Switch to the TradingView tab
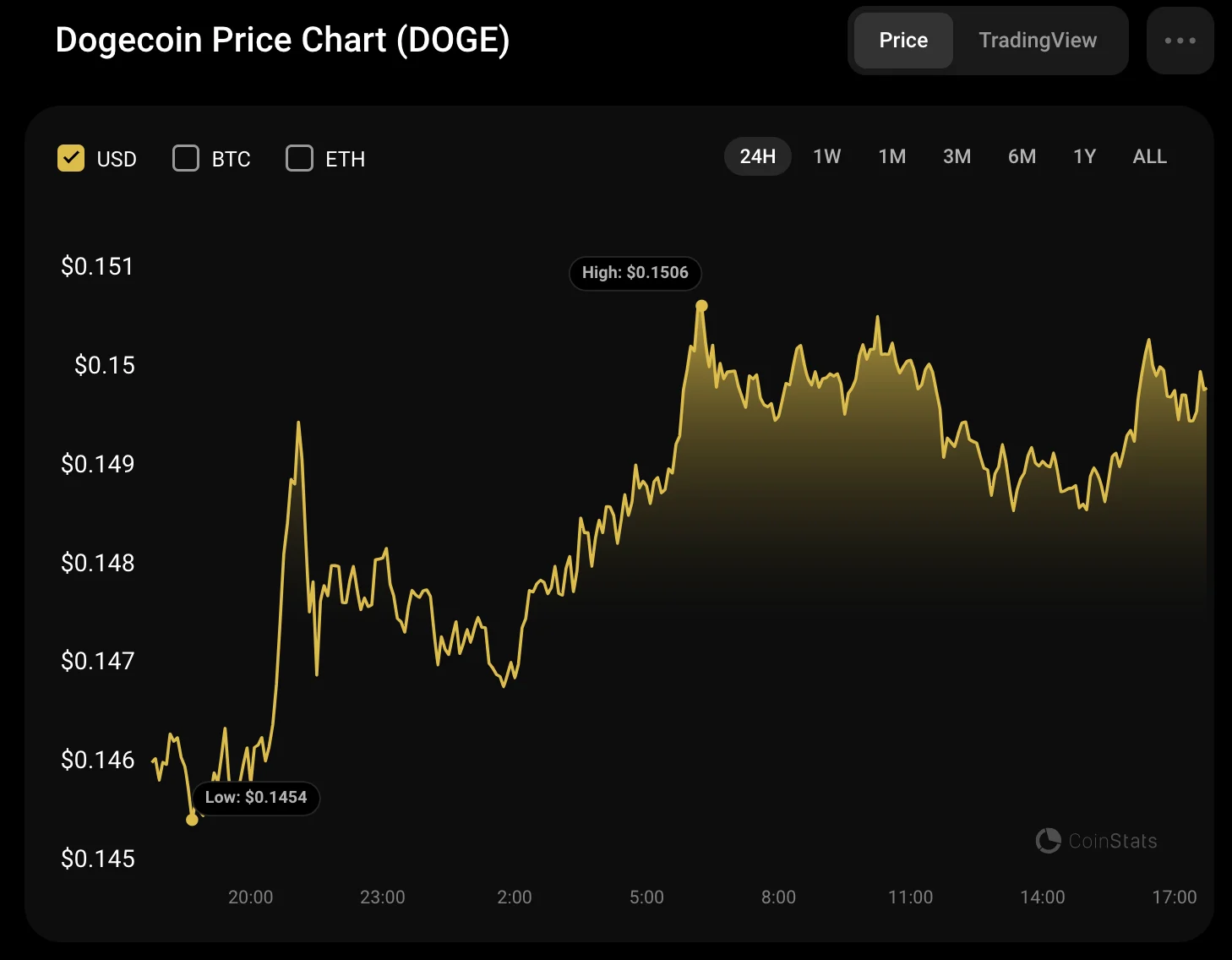1232x960 pixels. point(1038,41)
